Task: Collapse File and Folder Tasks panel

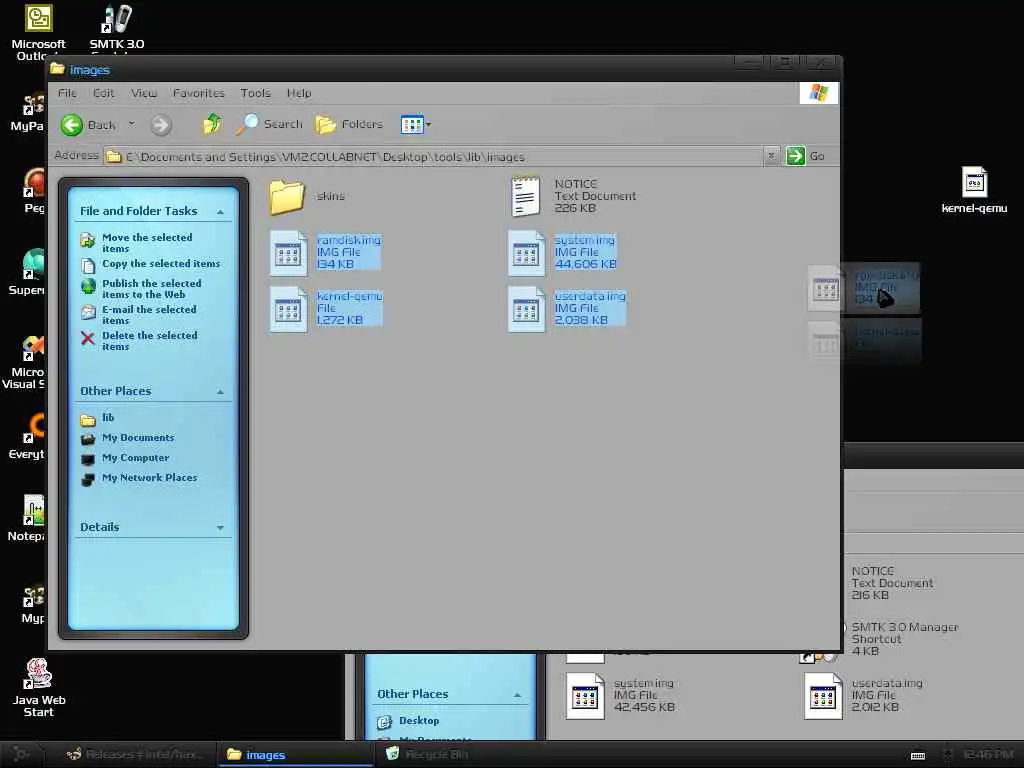Action: (219, 212)
